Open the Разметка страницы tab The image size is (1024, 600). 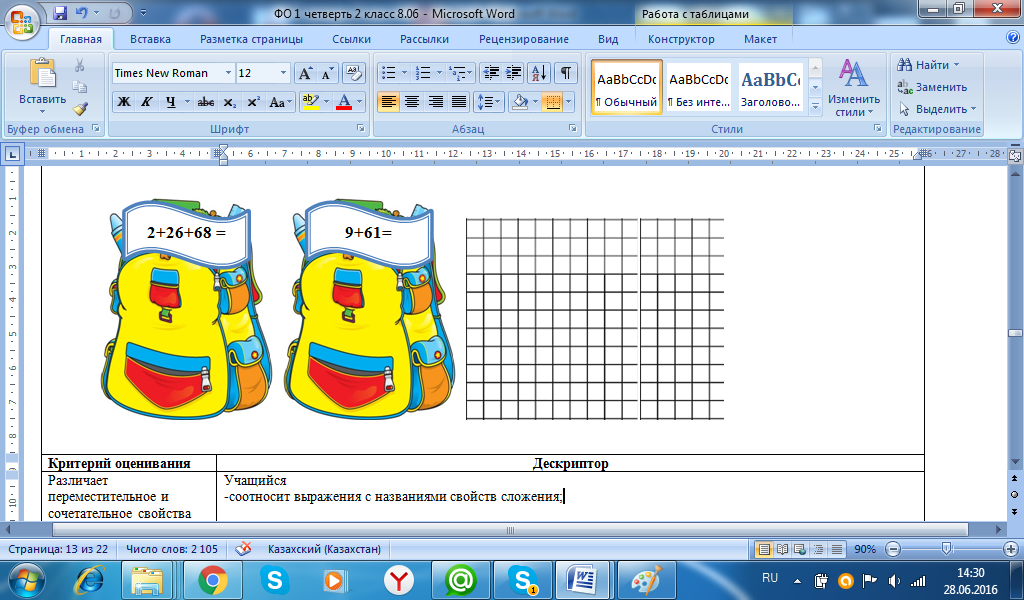coord(251,39)
